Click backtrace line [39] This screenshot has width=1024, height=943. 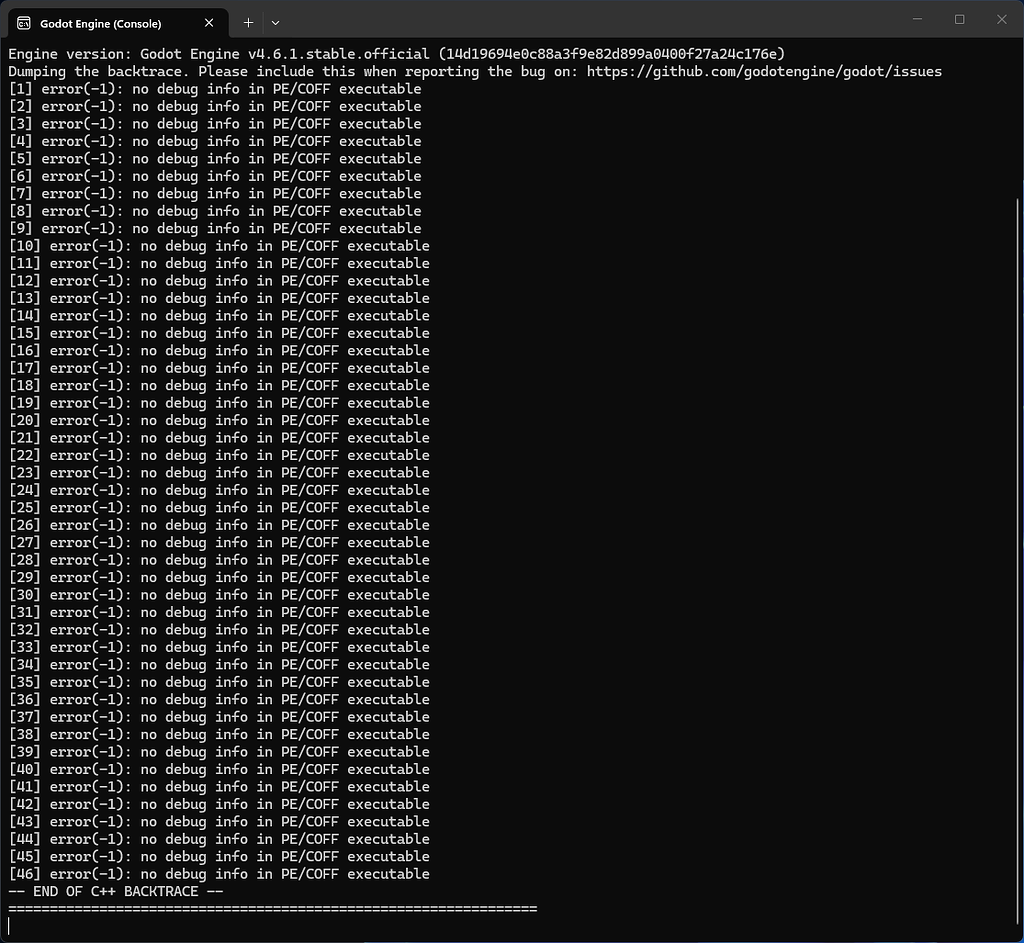[x=219, y=752]
